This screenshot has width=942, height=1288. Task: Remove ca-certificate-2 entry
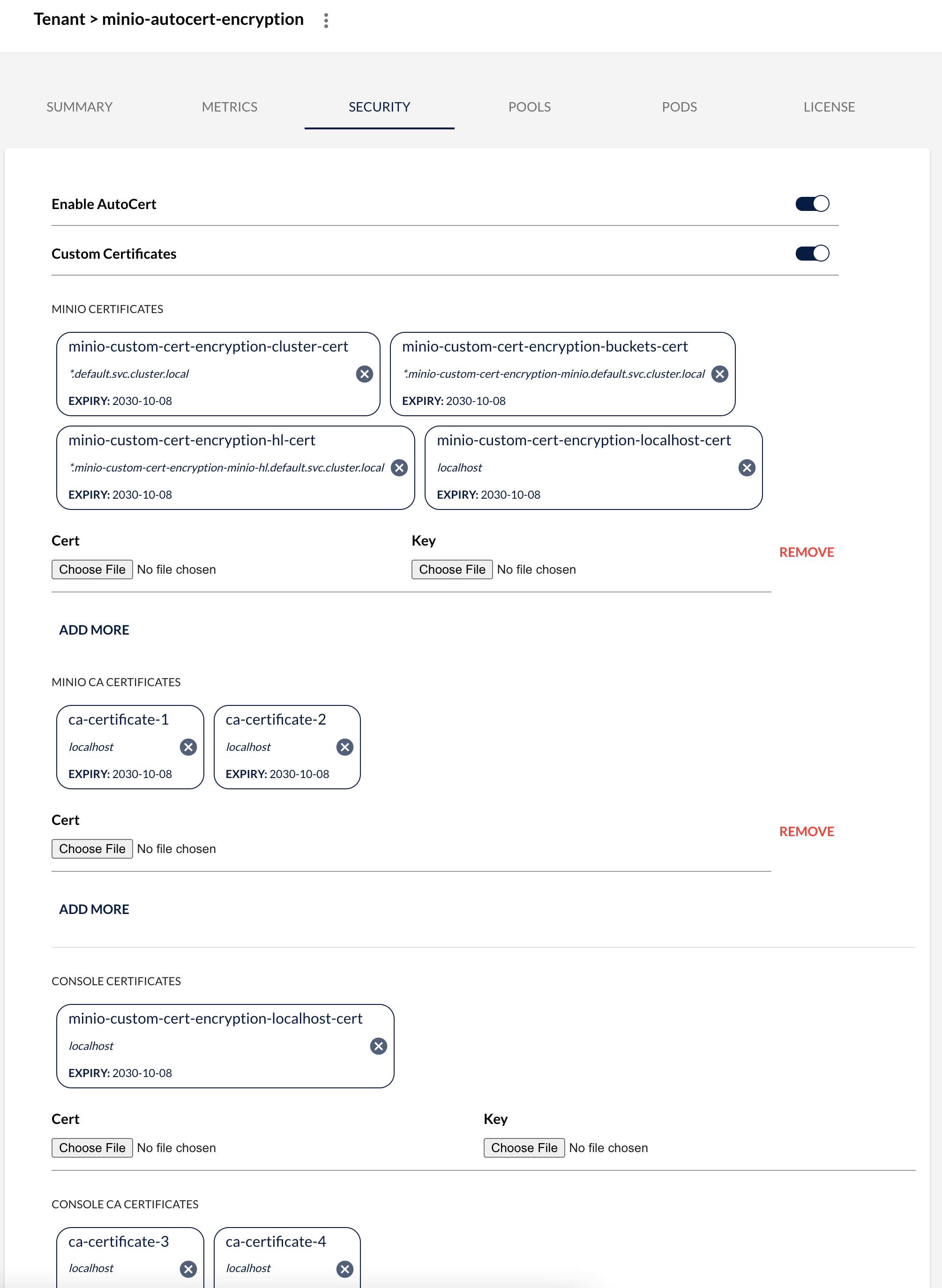[x=344, y=747]
